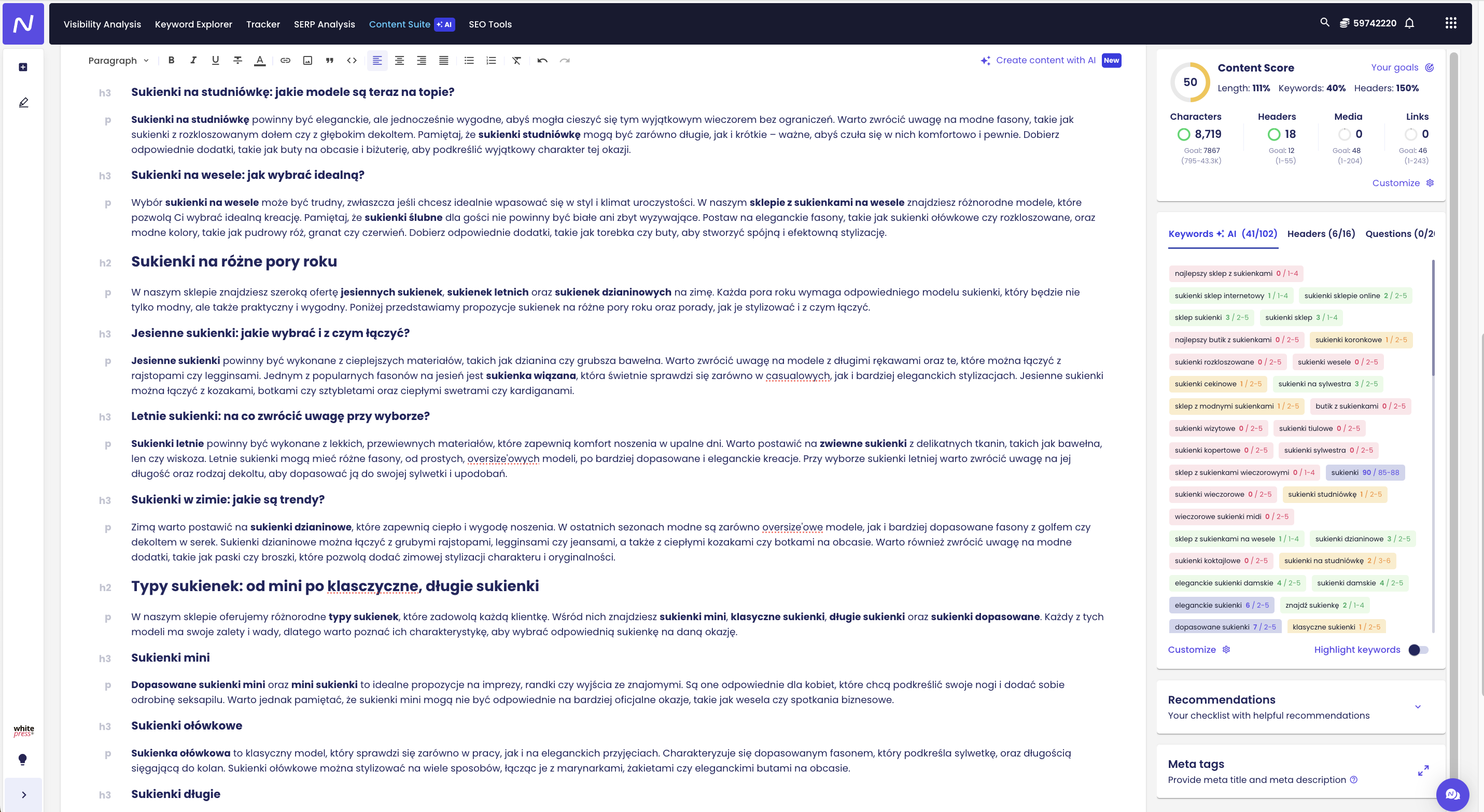
Task: Select center text alignment
Action: [399, 60]
